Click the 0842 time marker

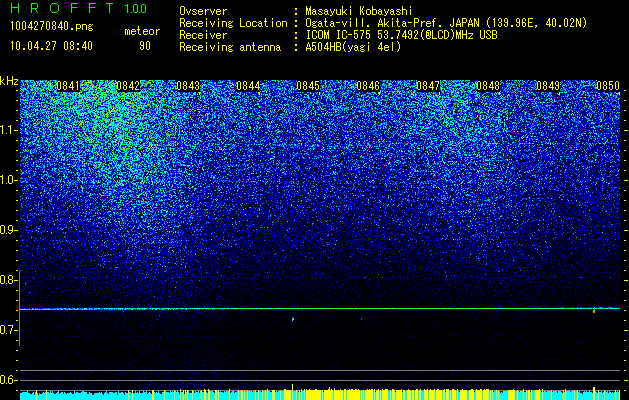coord(128,86)
